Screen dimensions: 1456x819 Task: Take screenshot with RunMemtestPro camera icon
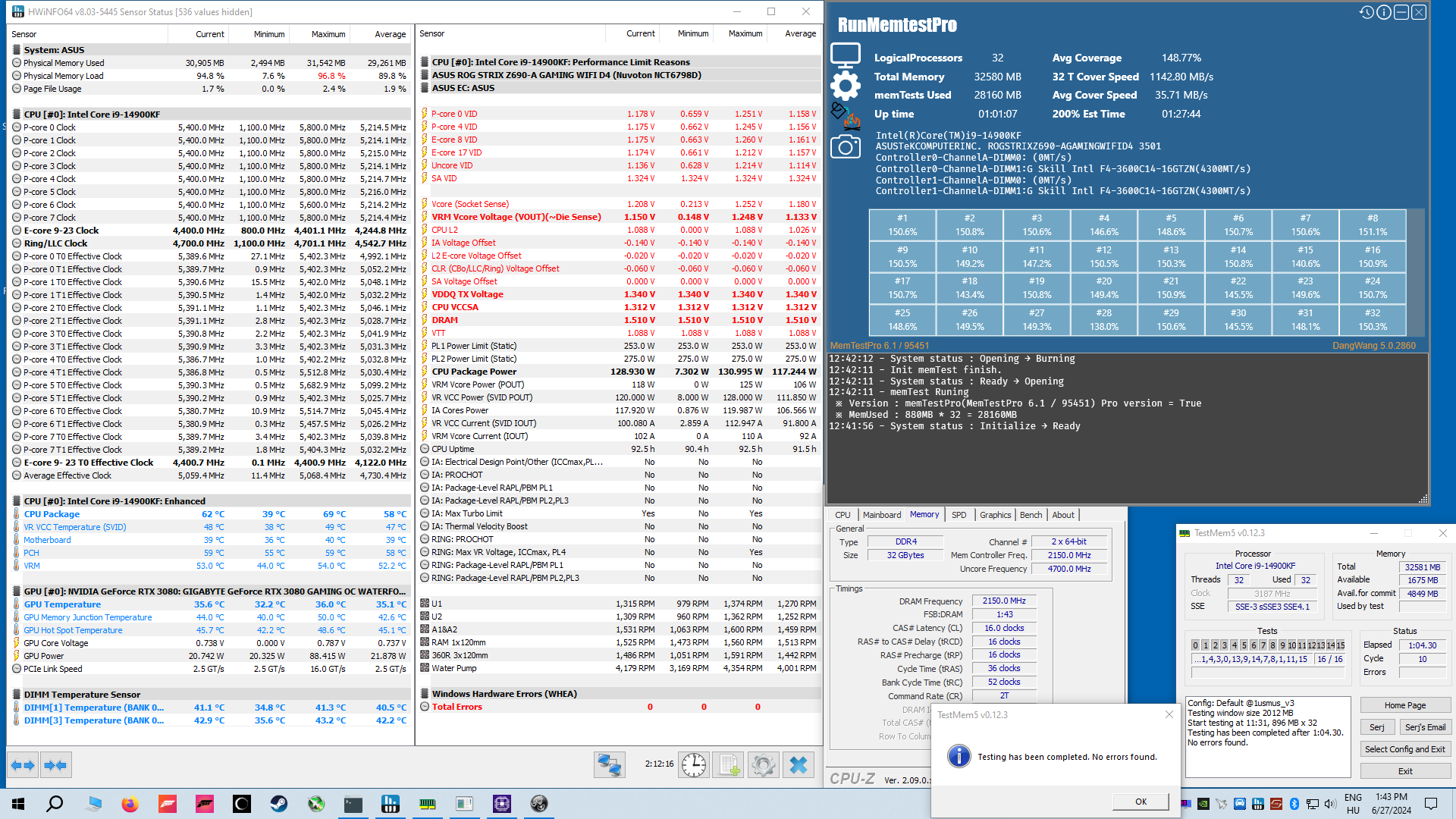pyautogui.click(x=846, y=147)
